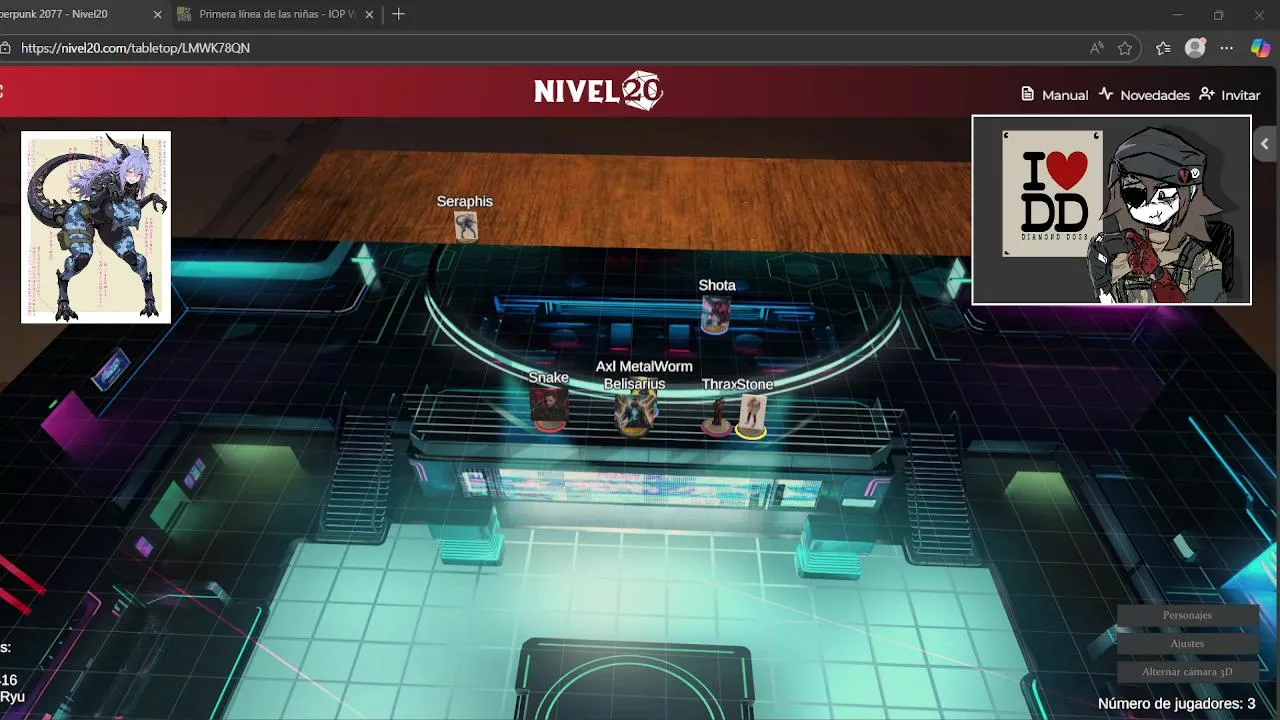Screen dimensions: 1280x720
Task: Click the ThraxStone name label
Action: 737,384
